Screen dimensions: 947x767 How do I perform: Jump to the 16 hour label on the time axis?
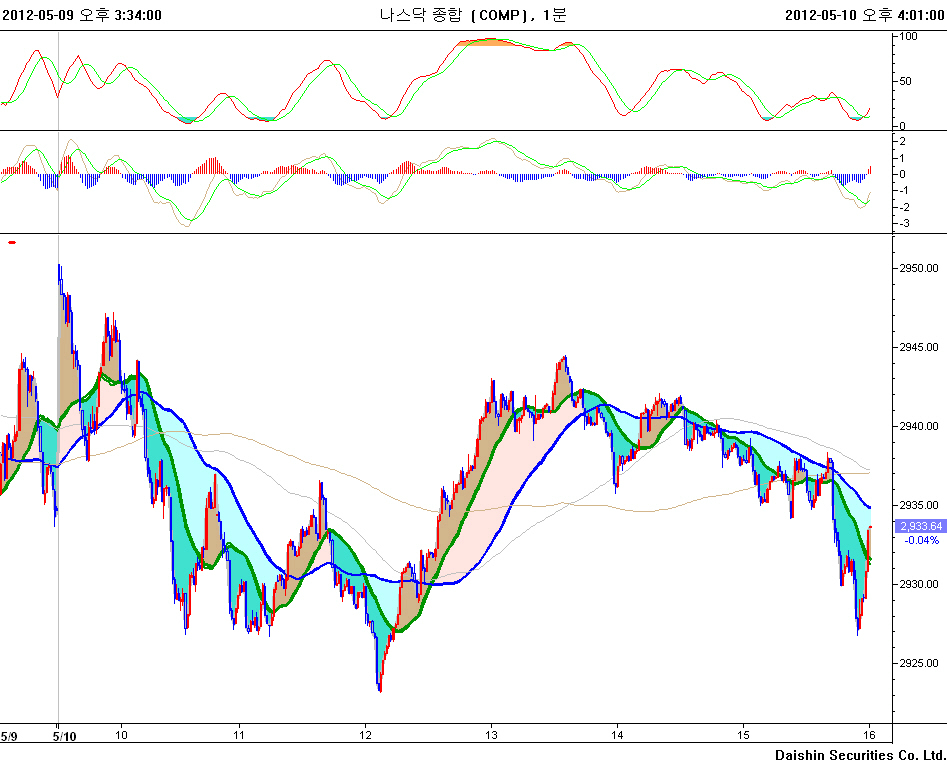(870, 736)
